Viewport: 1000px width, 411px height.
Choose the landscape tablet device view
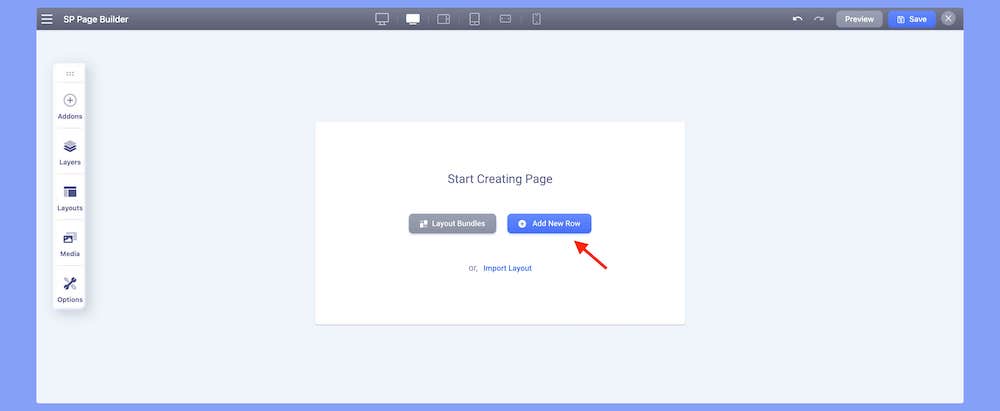coord(444,19)
